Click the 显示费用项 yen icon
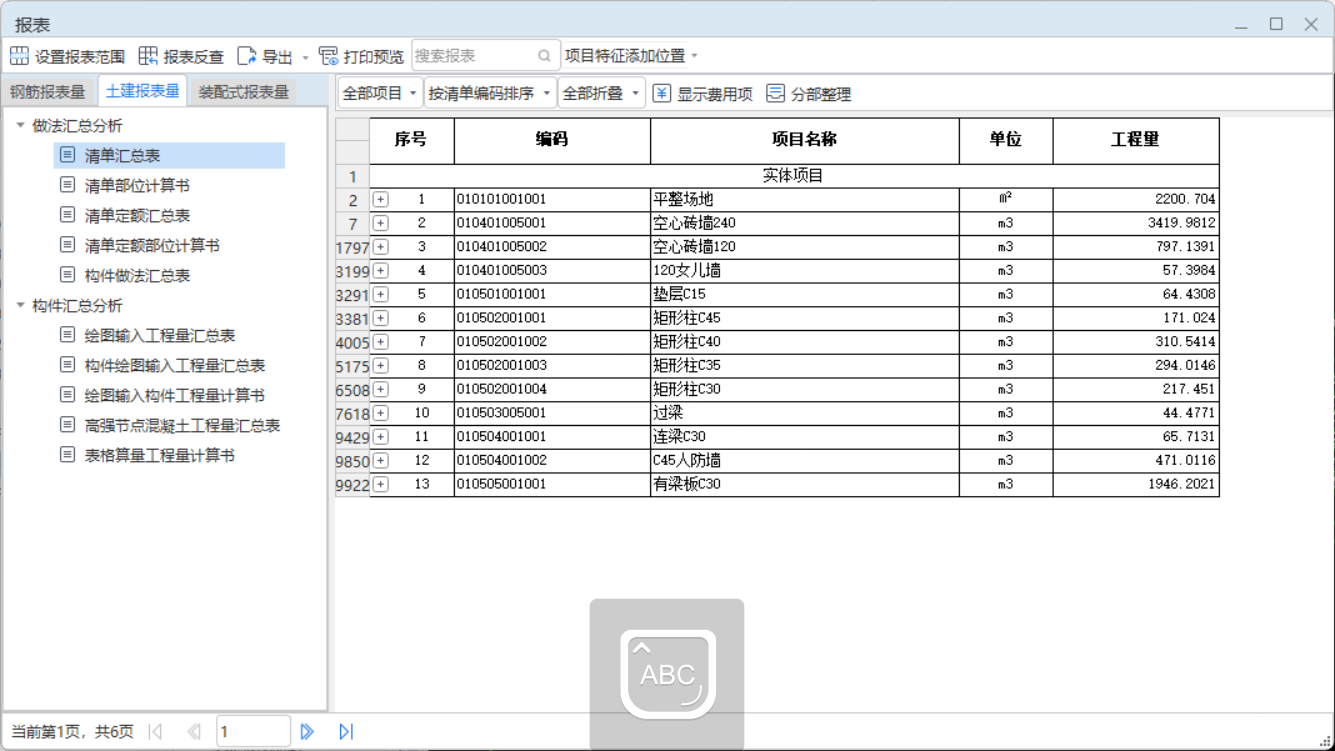 pos(662,93)
